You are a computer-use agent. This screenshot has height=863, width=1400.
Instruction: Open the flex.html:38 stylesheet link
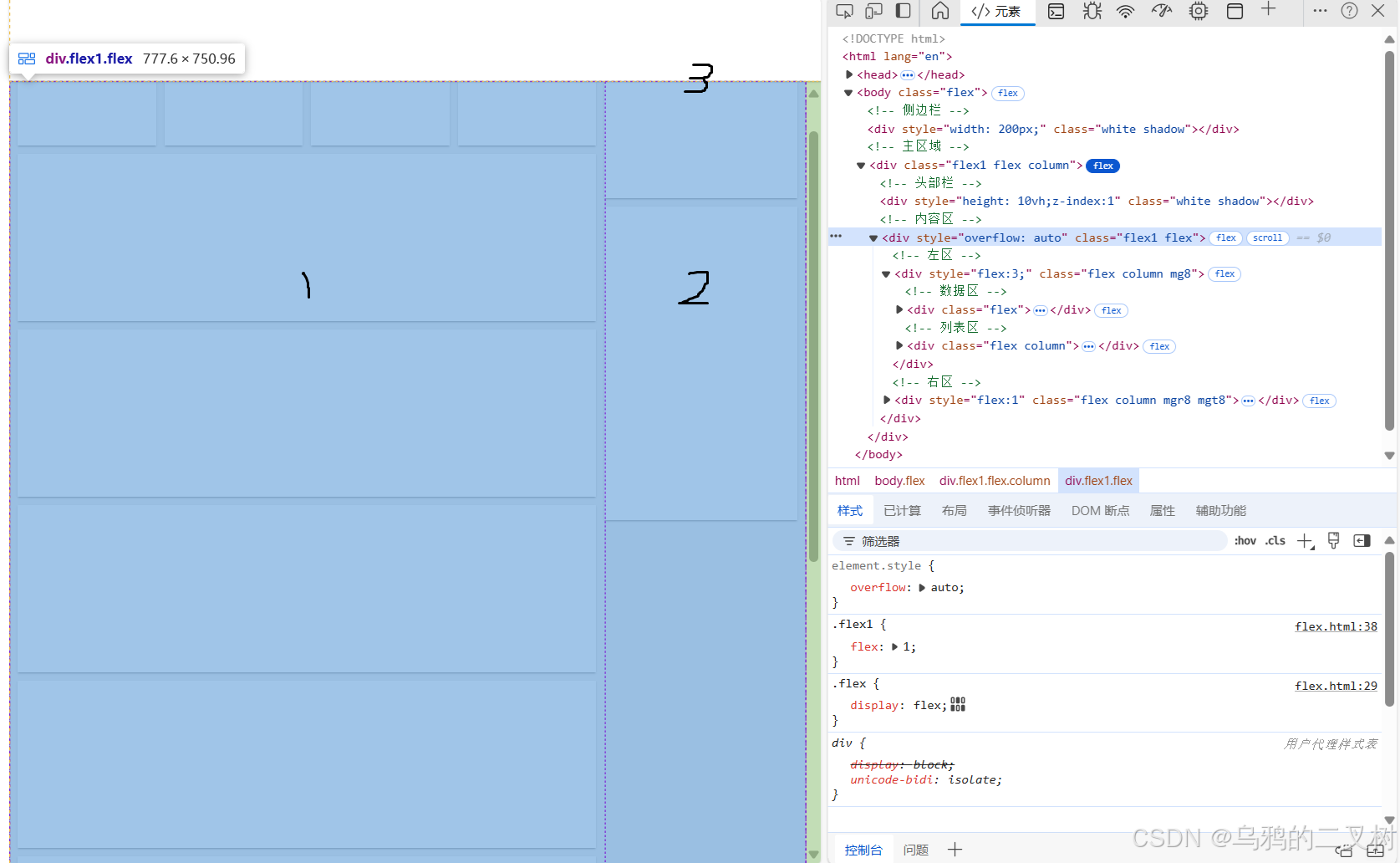pos(1336,626)
